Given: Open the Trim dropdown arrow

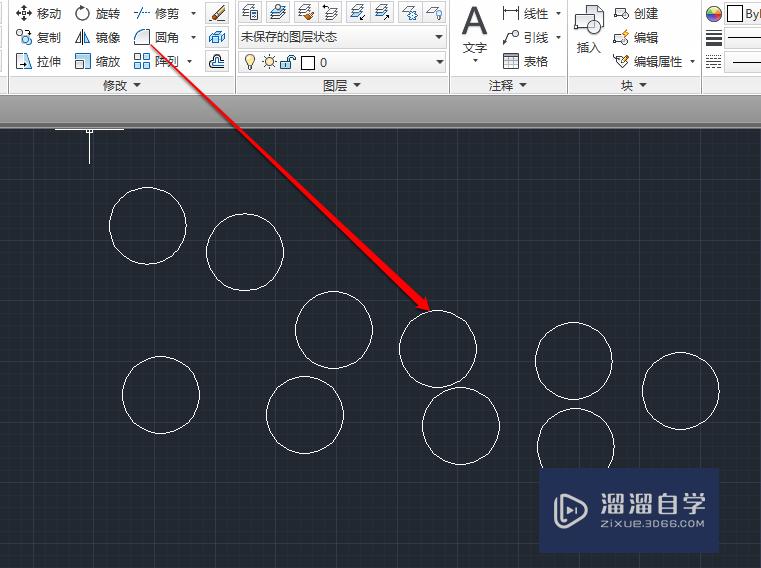Looking at the screenshot, I should tap(194, 14).
